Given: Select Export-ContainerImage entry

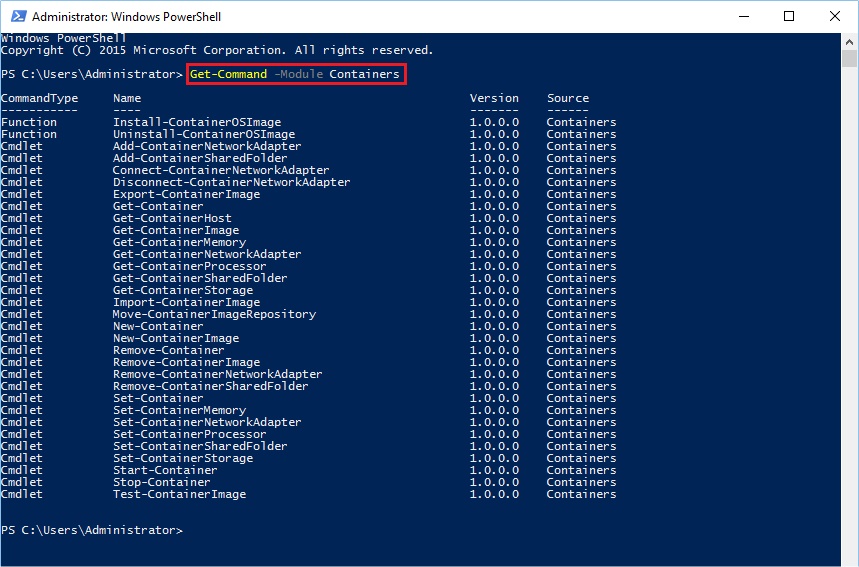Looking at the screenshot, I should coord(186,194).
